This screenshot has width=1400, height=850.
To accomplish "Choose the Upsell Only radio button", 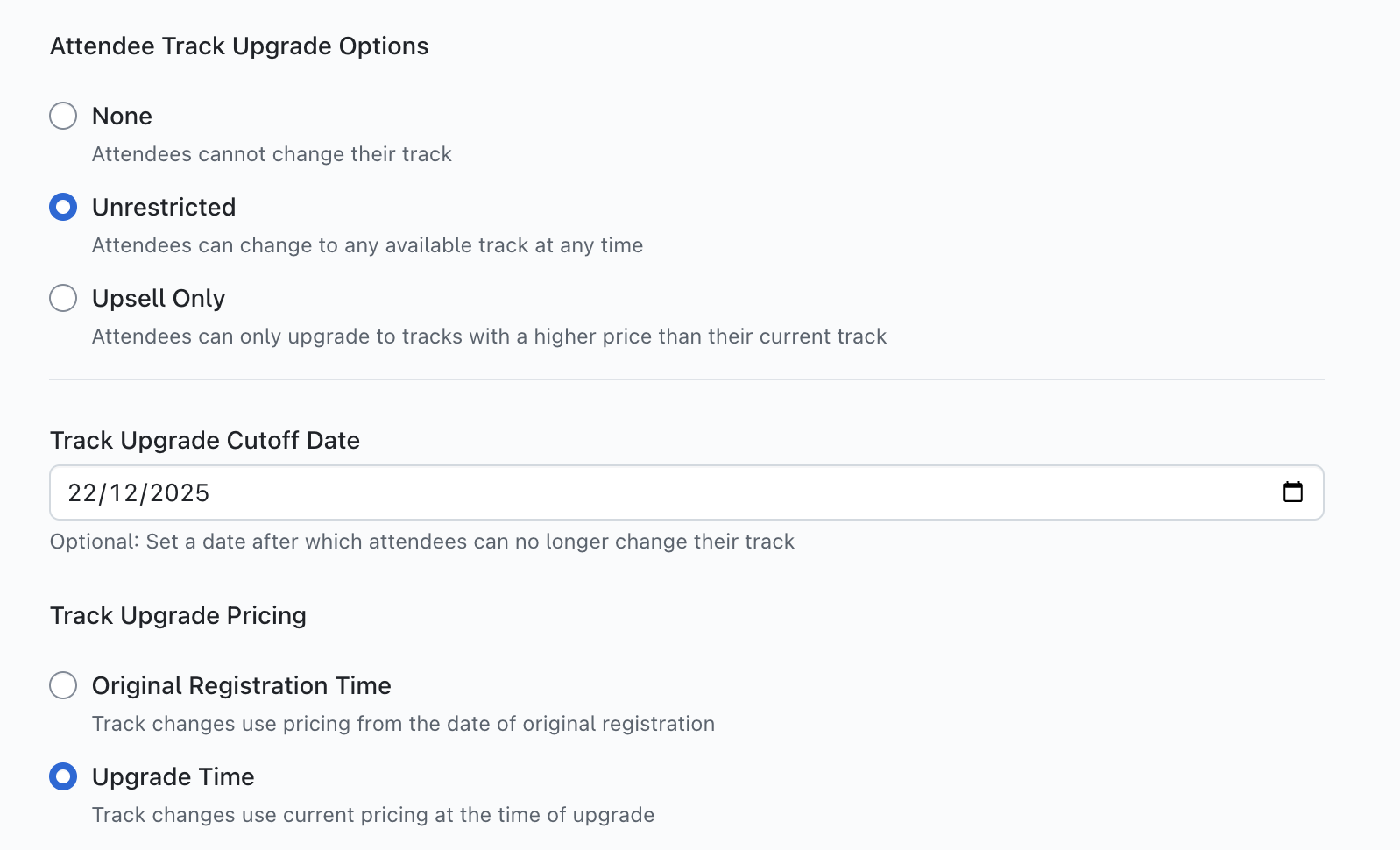I will [x=63, y=298].
